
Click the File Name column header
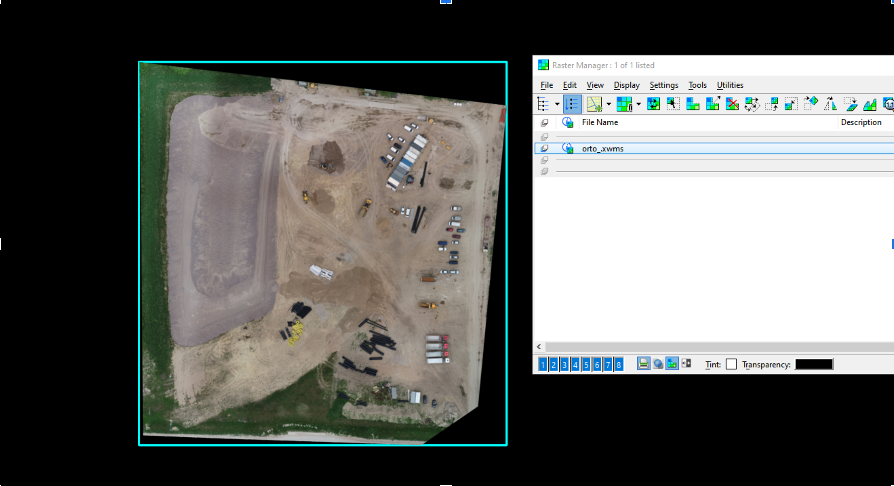click(600, 122)
